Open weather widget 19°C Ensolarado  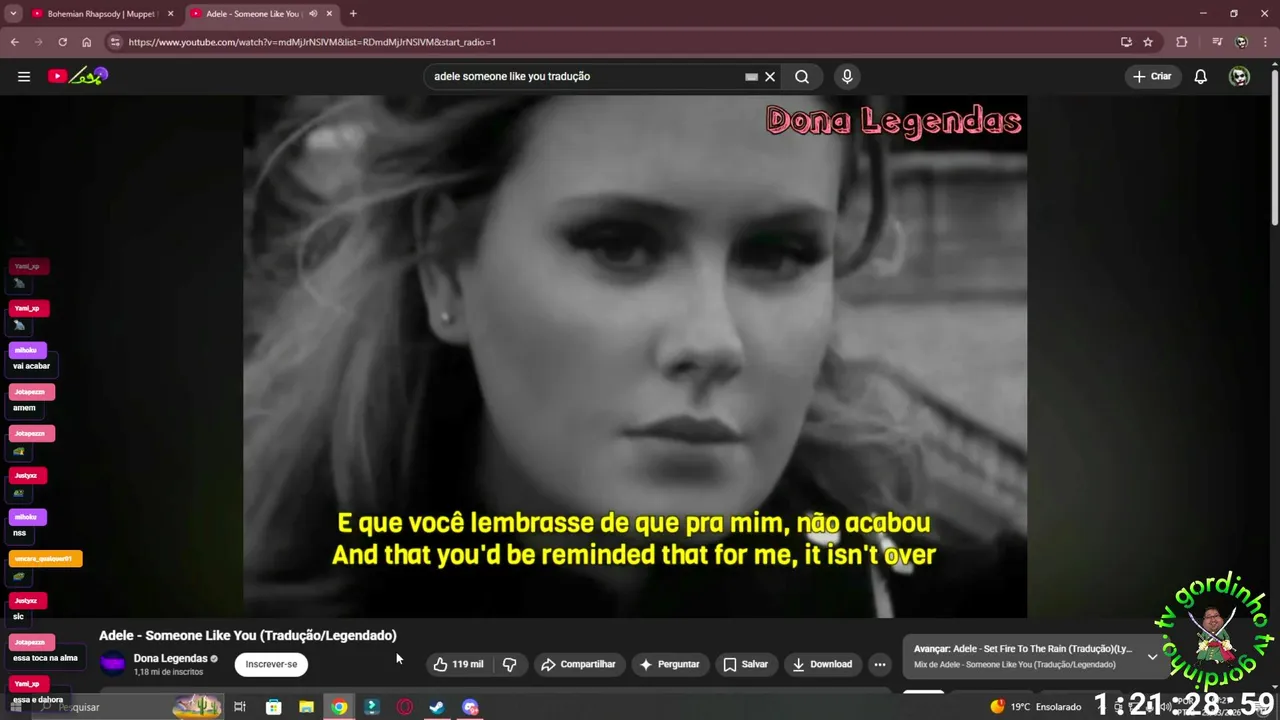tap(1035, 707)
